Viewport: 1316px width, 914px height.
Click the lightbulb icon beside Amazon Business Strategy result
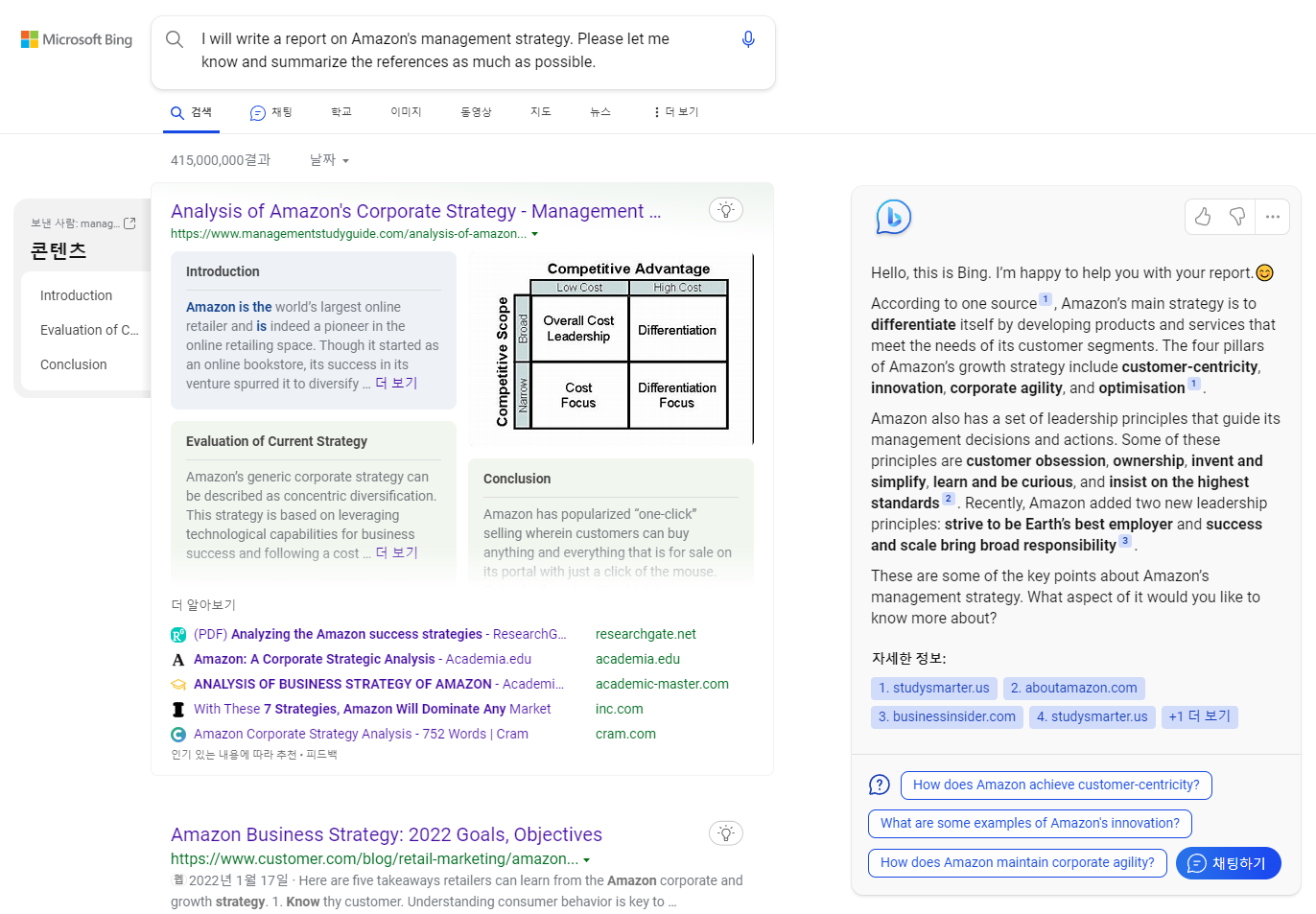click(726, 833)
